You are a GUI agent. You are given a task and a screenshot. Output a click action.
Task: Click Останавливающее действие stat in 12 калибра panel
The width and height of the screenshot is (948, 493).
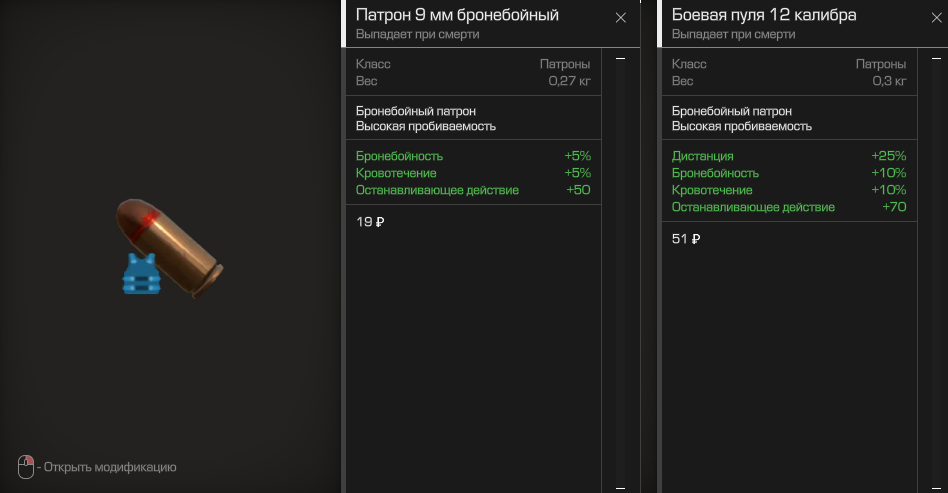753,207
